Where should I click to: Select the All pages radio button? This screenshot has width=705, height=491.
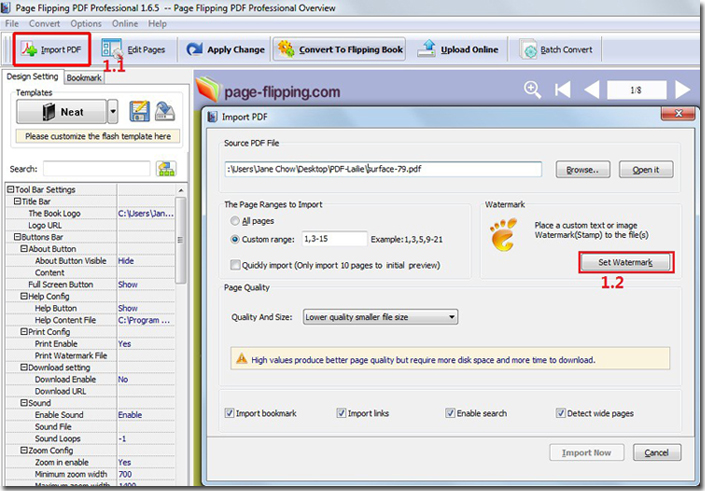pyautogui.click(x=235, y=221)
